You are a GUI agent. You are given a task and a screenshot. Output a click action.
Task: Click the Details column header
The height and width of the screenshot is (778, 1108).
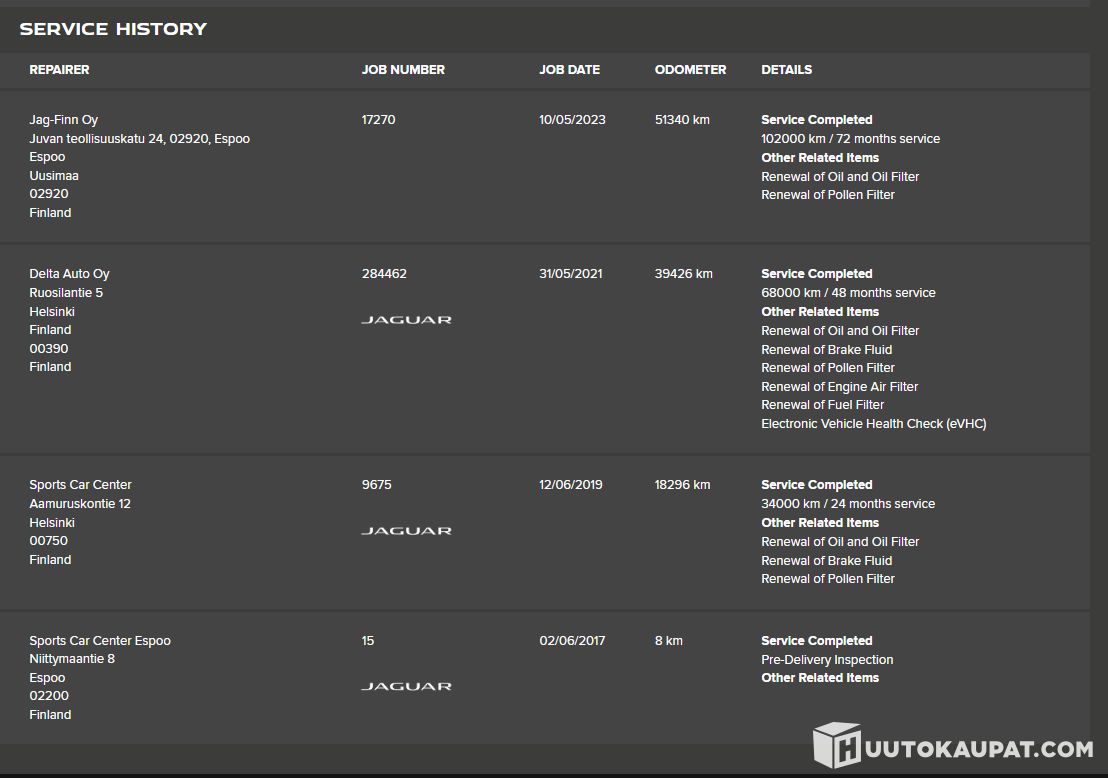786,70
